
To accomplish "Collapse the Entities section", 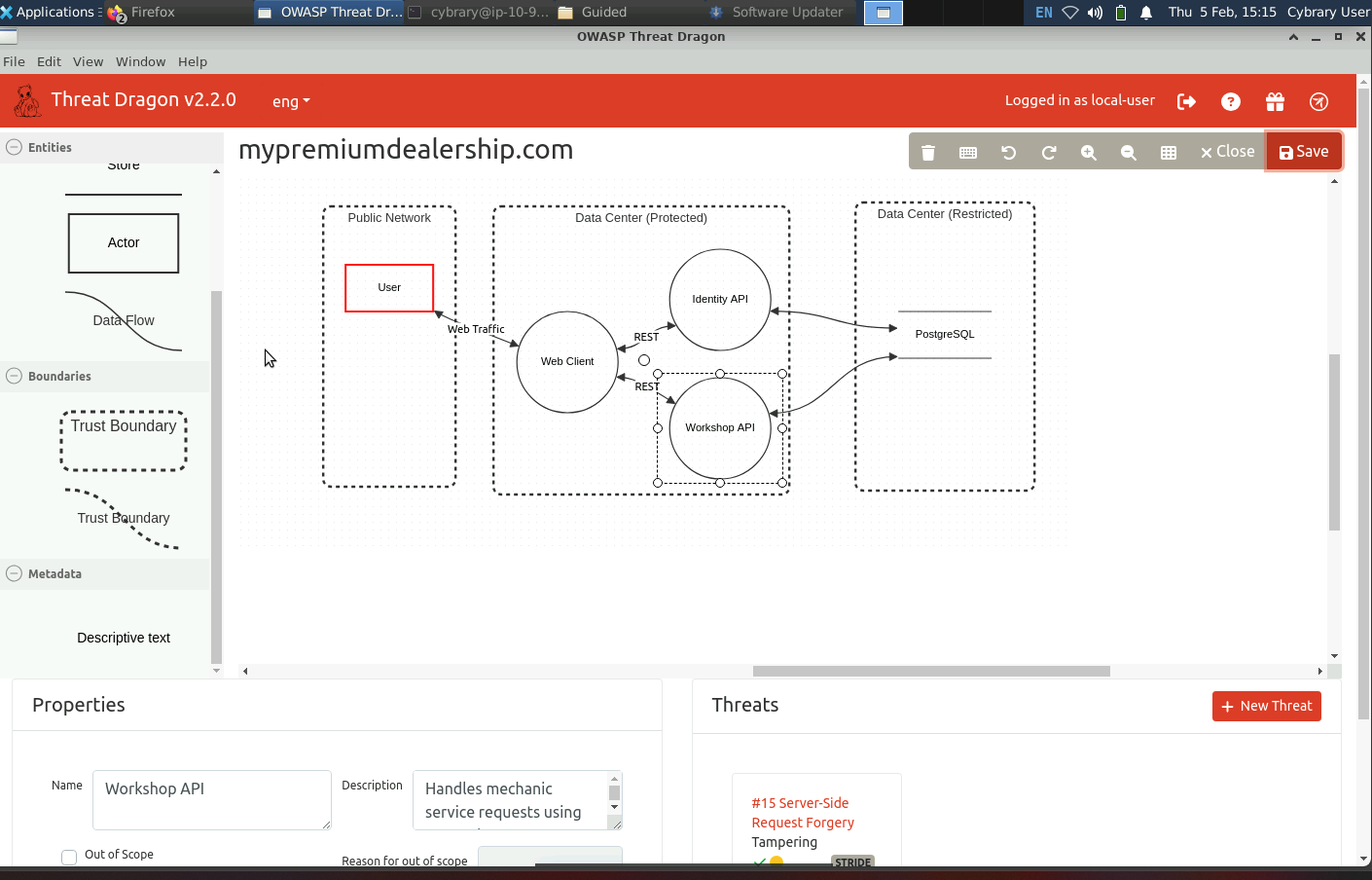I will point(15,147).
